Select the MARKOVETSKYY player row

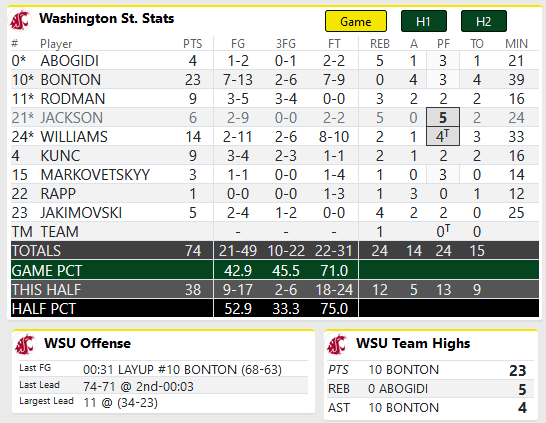pyautogui.click(x=275, y=174)
